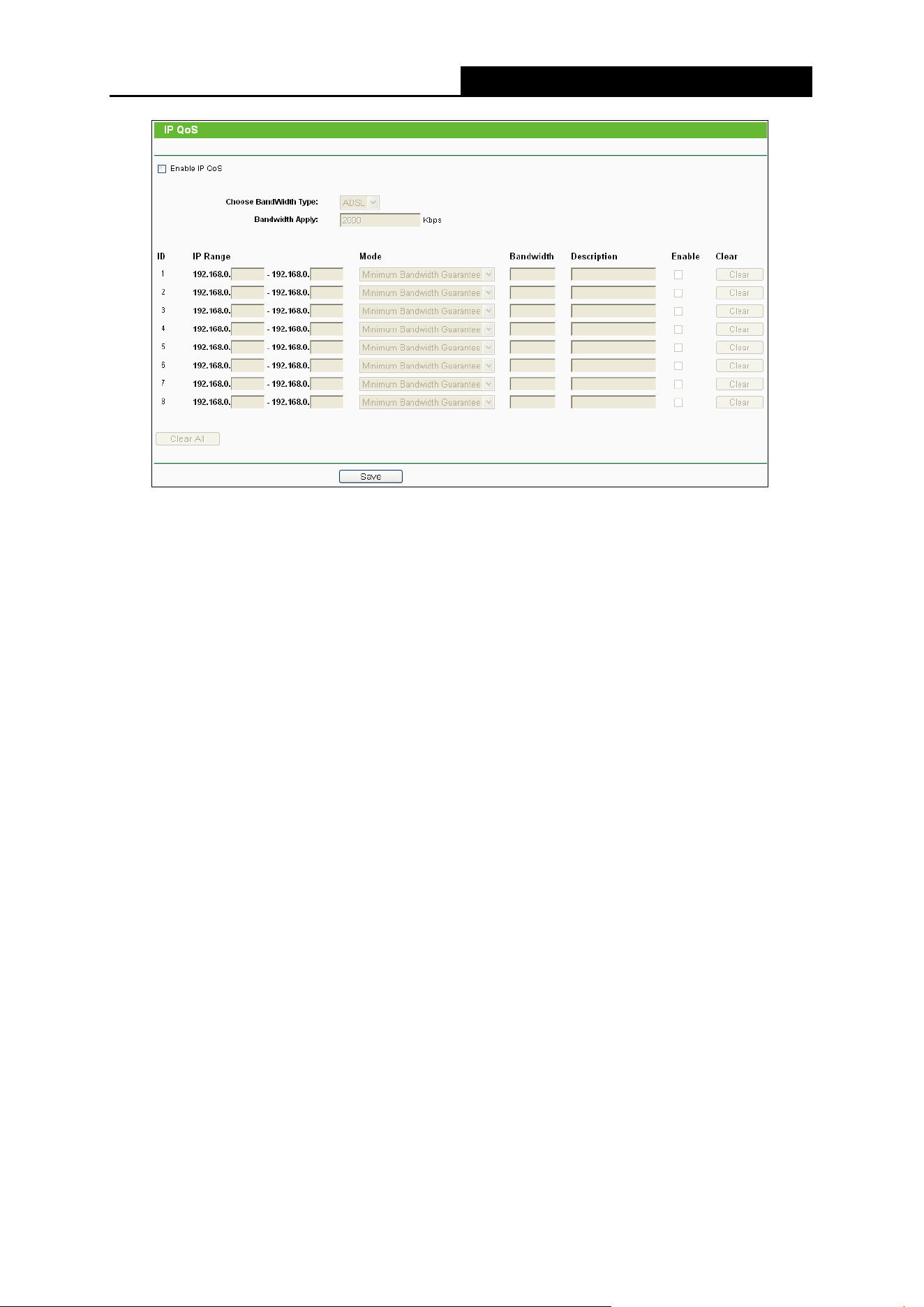Focus the end IP field of rule 4

tap(327, 330)
